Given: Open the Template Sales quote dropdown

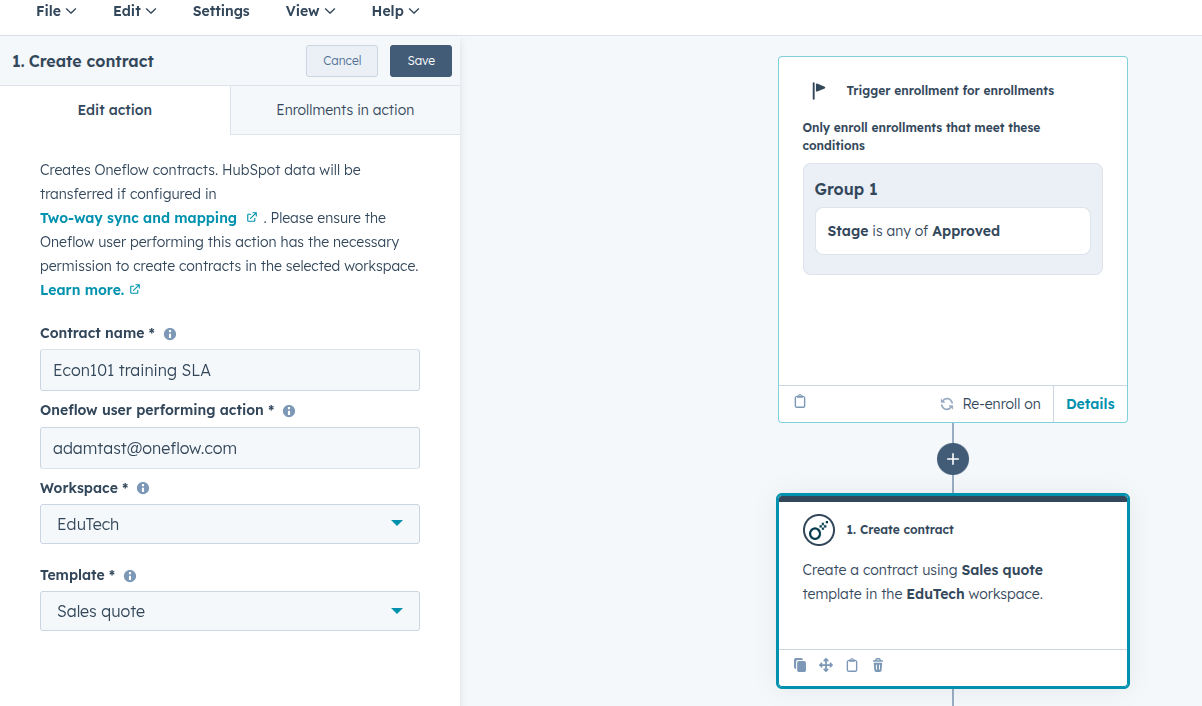Looking at the screenshot, I should tap(230, 611).
